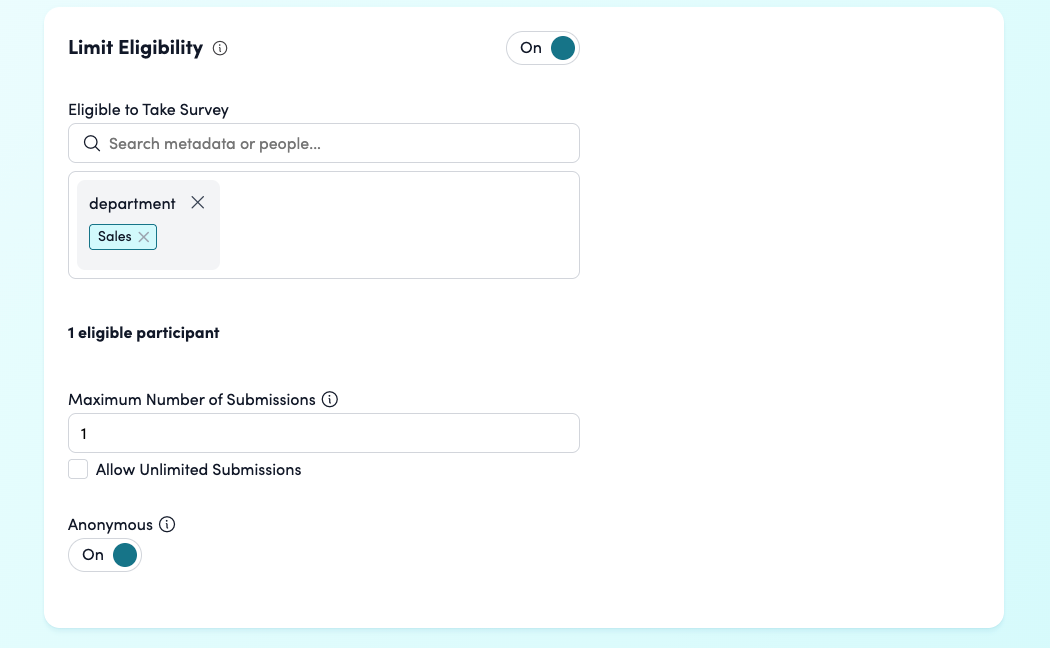Click the Anonymous label text
Viewport: 1050px width, 648px height.
tap(110, 525)
